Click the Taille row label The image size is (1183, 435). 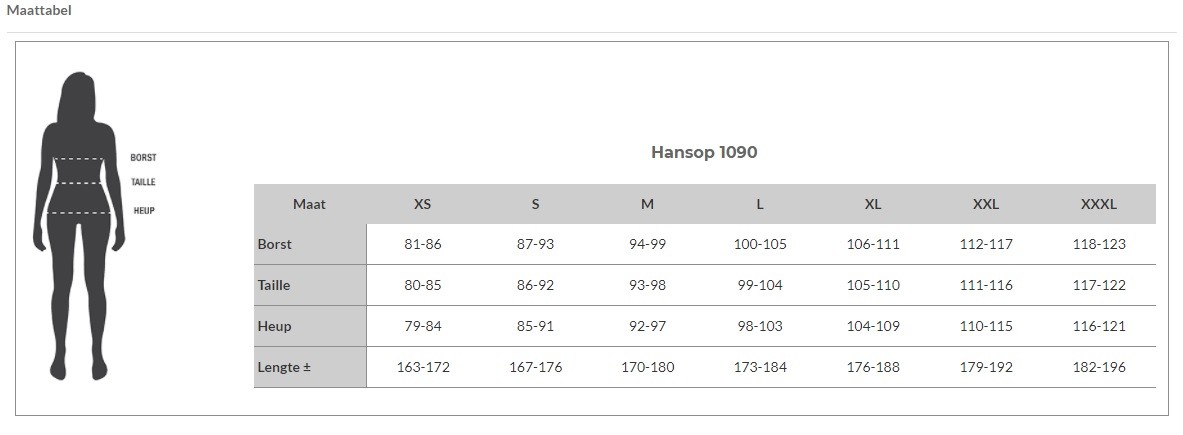(x=274, y=286)
